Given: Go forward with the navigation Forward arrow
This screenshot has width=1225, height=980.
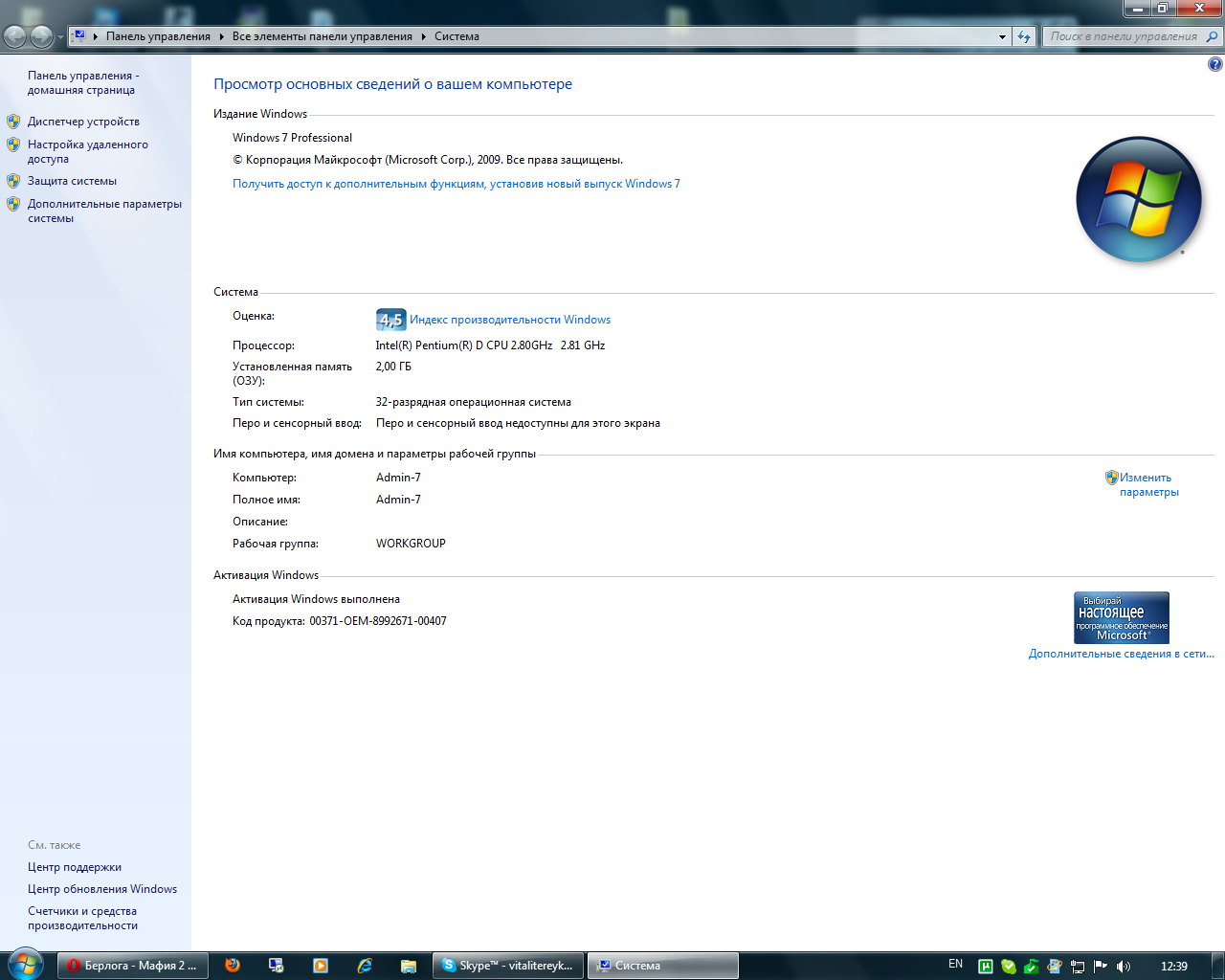Looking at the screenshot, I should pos(41,36).
